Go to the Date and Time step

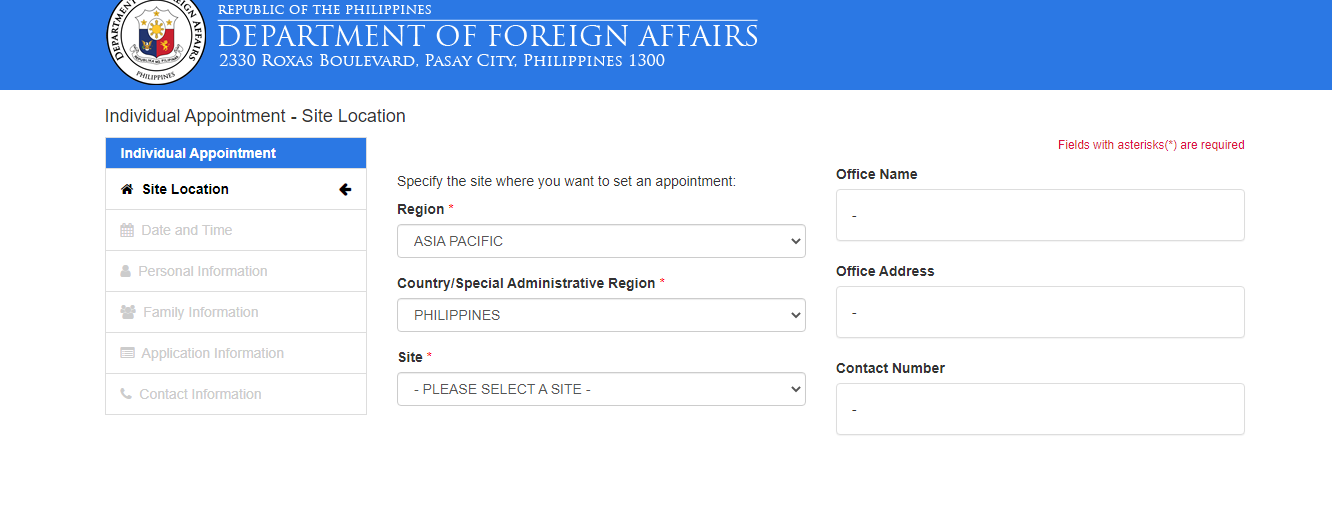coord(236,230)
